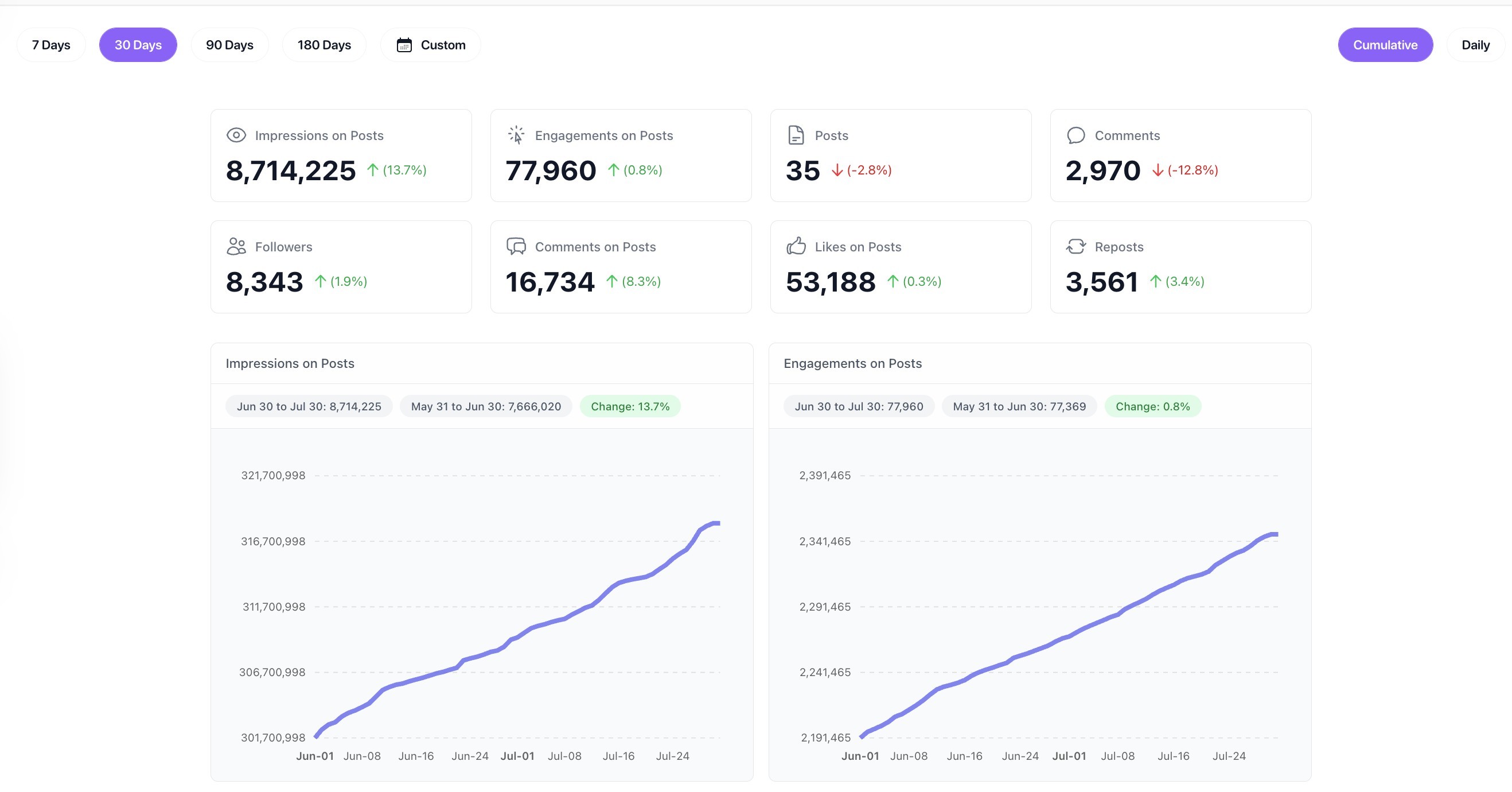Click the Change: 13.7% badge on Impressions chart
Viewport: 1512px width, 792px height.
tap(630, 406)
